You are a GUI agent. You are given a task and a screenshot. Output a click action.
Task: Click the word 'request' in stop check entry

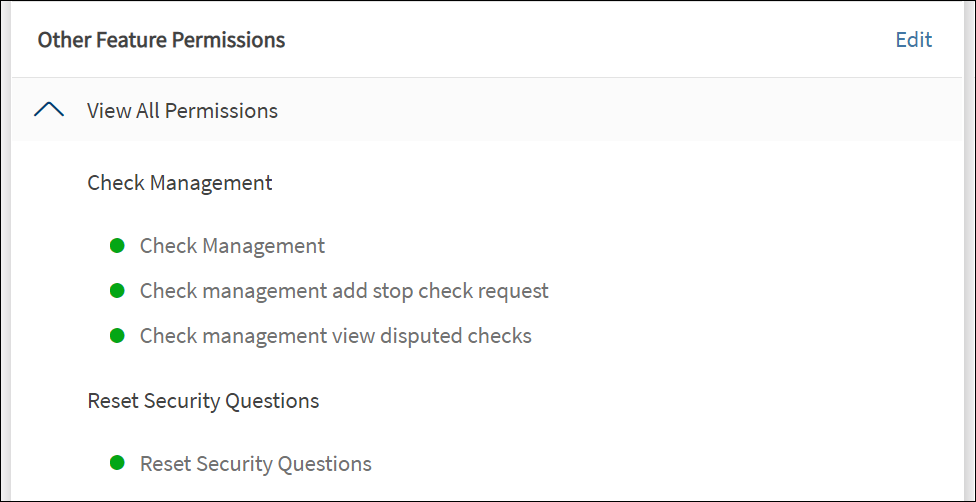[512, 291]
